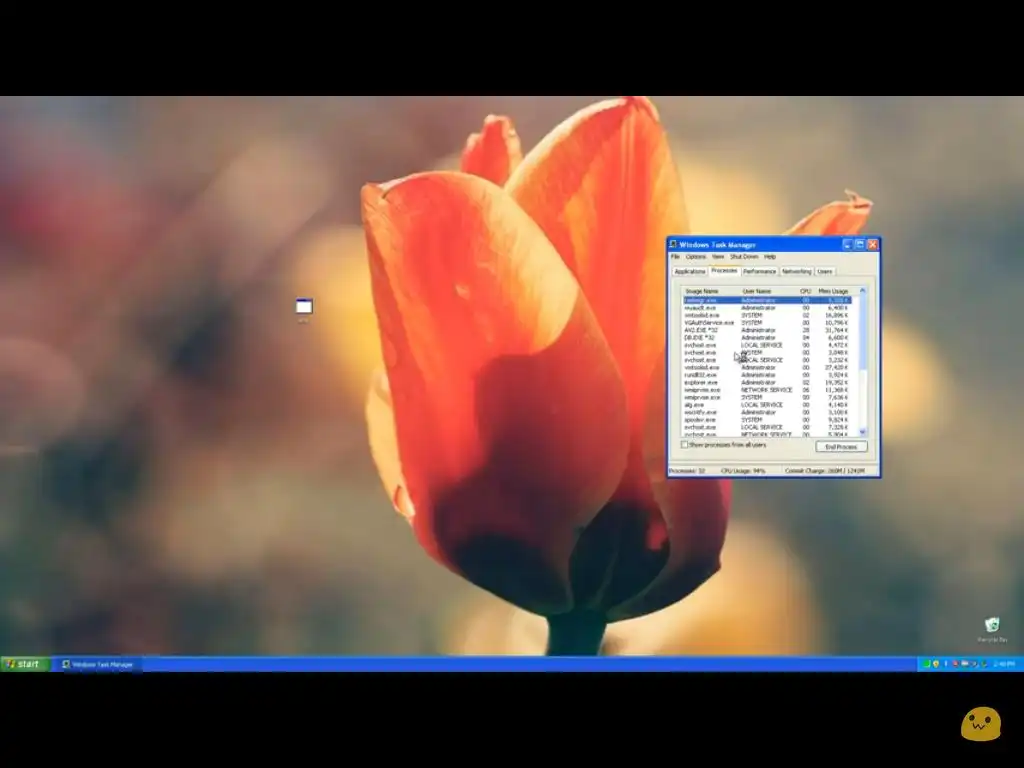Viewport: 1024px width, 768px height.
Task: Select vmtoolsd.exe running as Administrator
Action: (767, 368)
